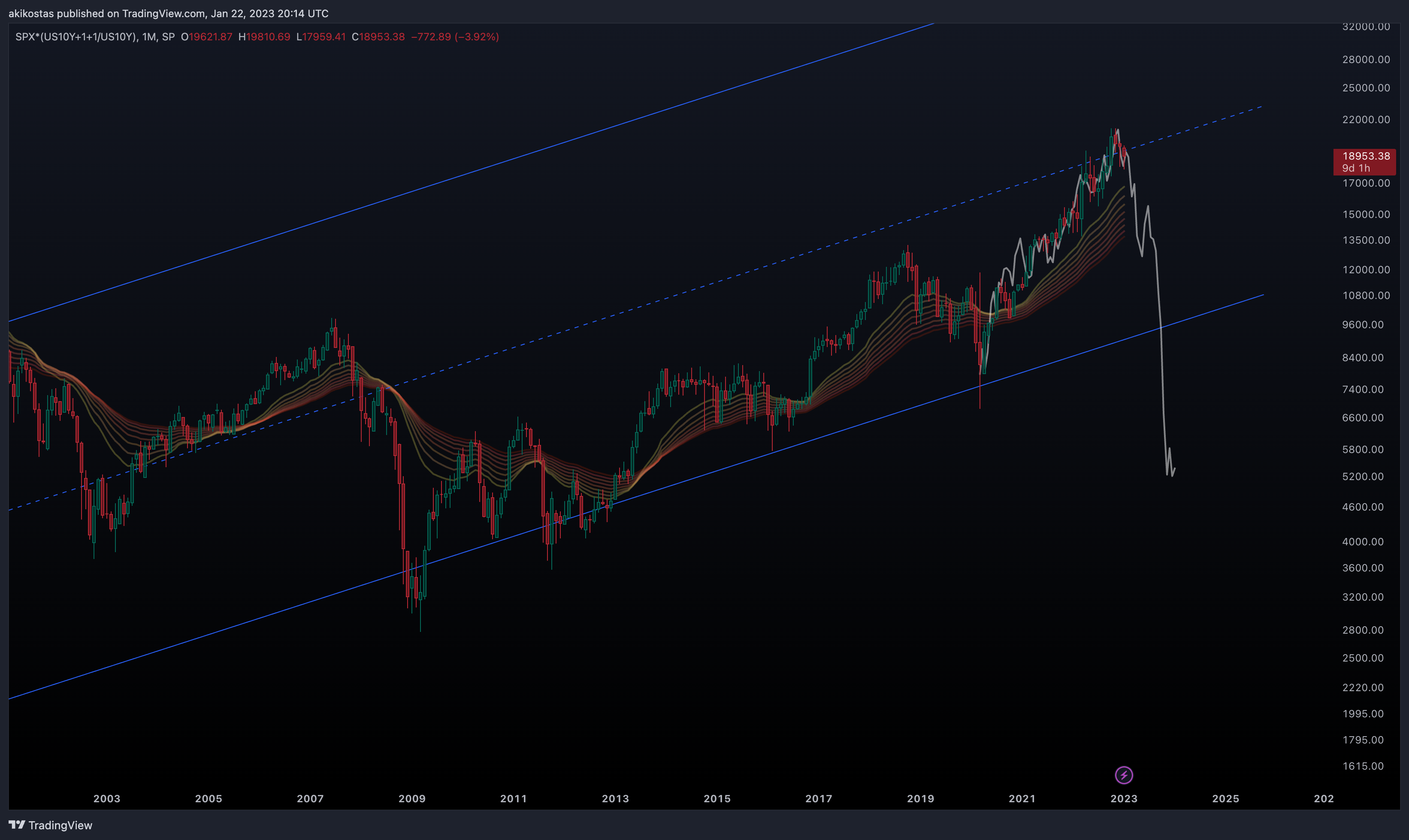Click the purple lightning bolt event icon
The image size is (1409, 840).
click(x=1124, y=775)
